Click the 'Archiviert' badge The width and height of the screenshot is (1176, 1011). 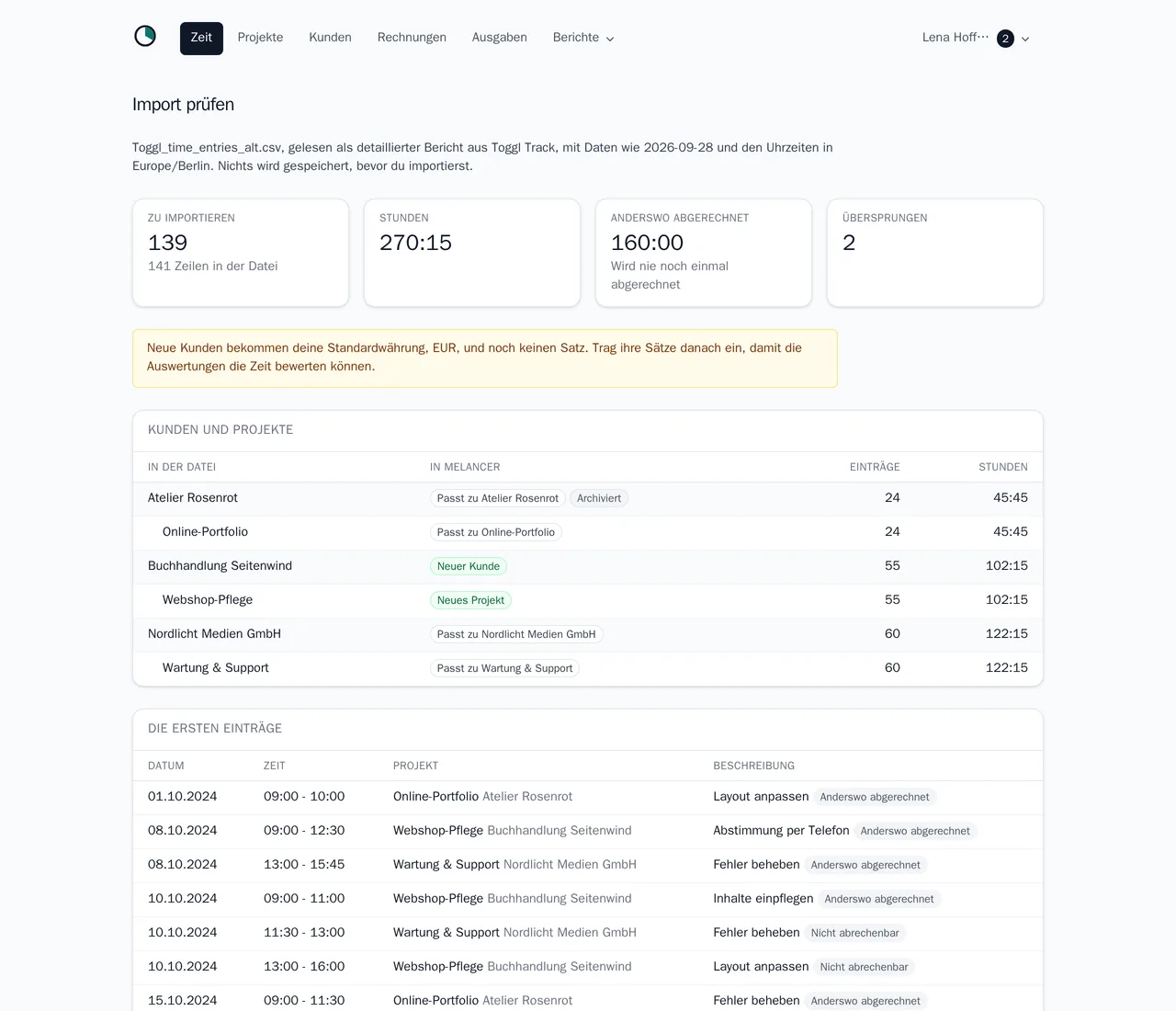pos(599,498)
